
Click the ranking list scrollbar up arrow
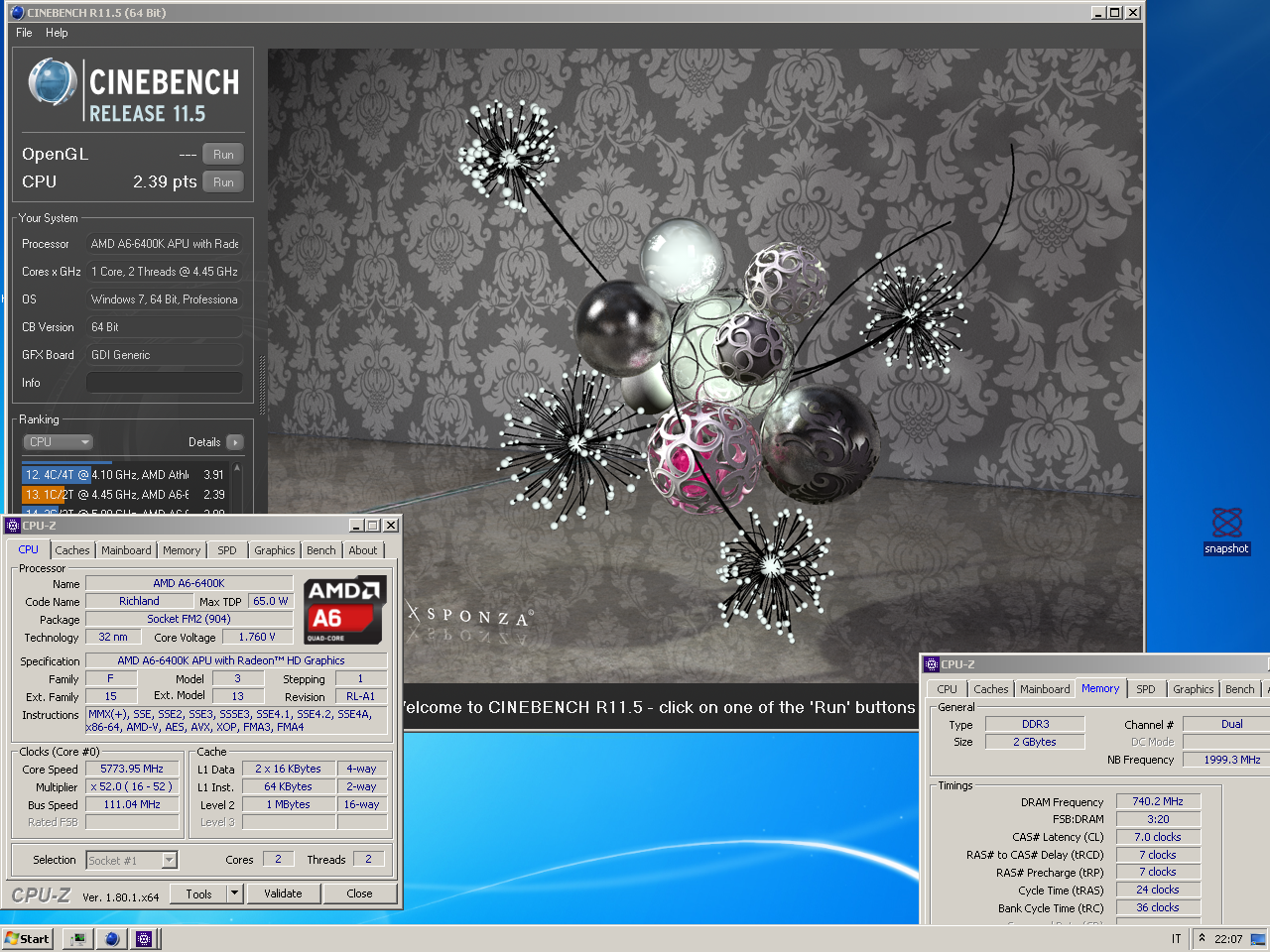point(237,468)
